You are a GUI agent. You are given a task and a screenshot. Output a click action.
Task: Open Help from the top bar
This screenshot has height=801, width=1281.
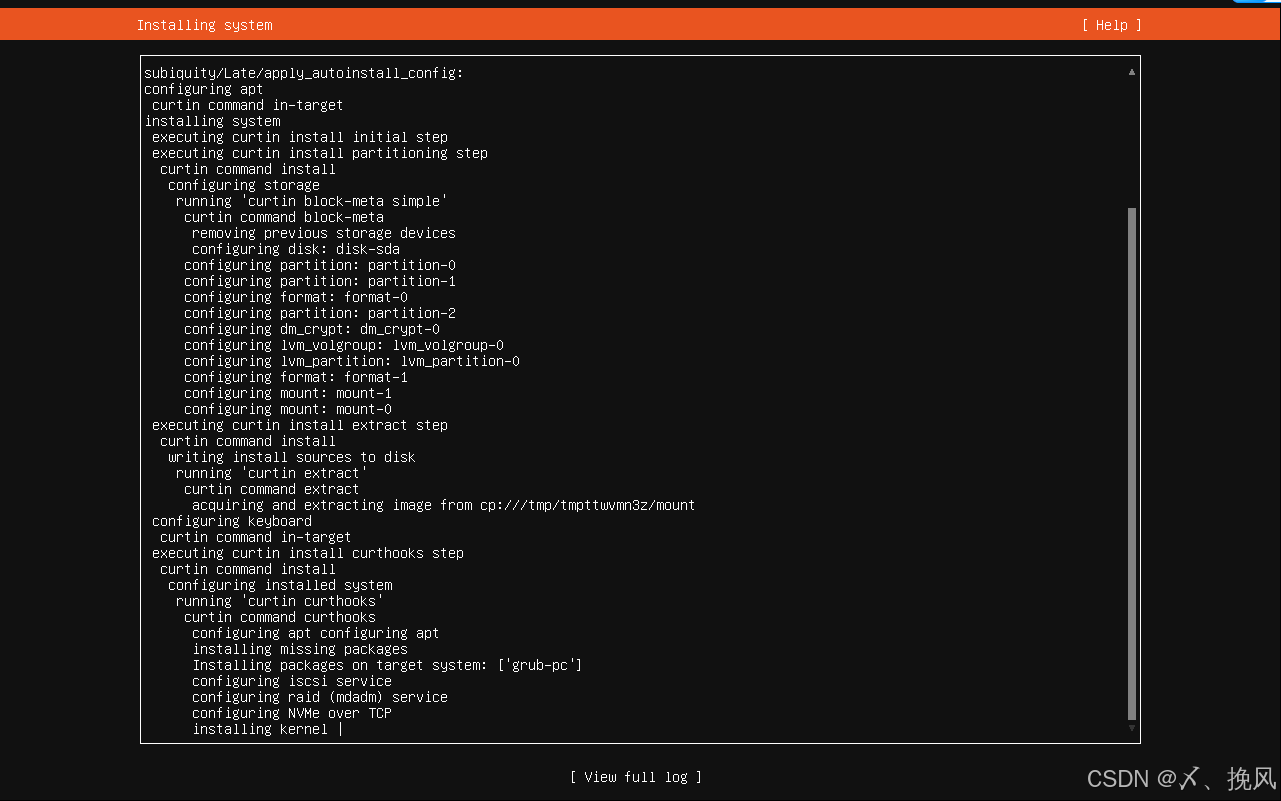pyautogui.click(x=1110, y=24)
